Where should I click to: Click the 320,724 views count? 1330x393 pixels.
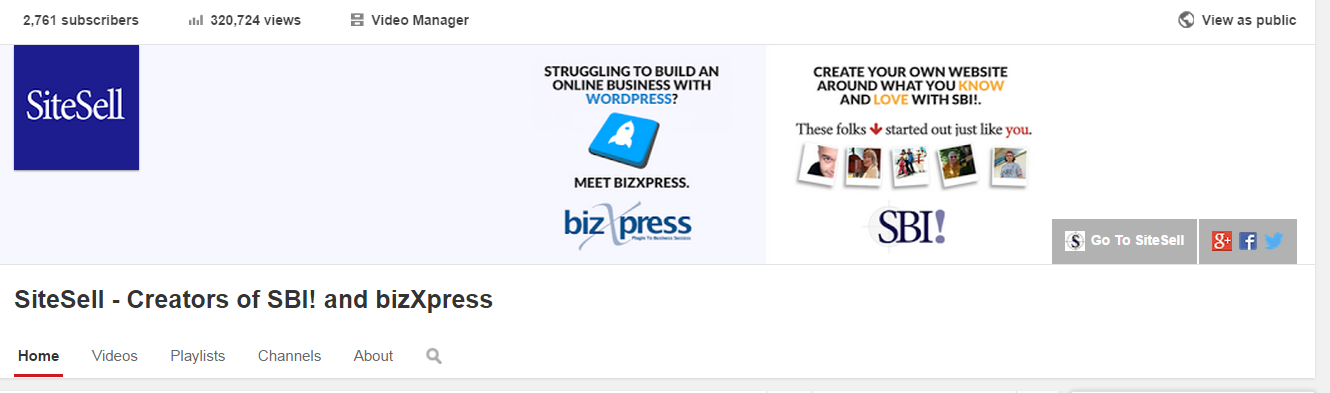tap(256, 20)
